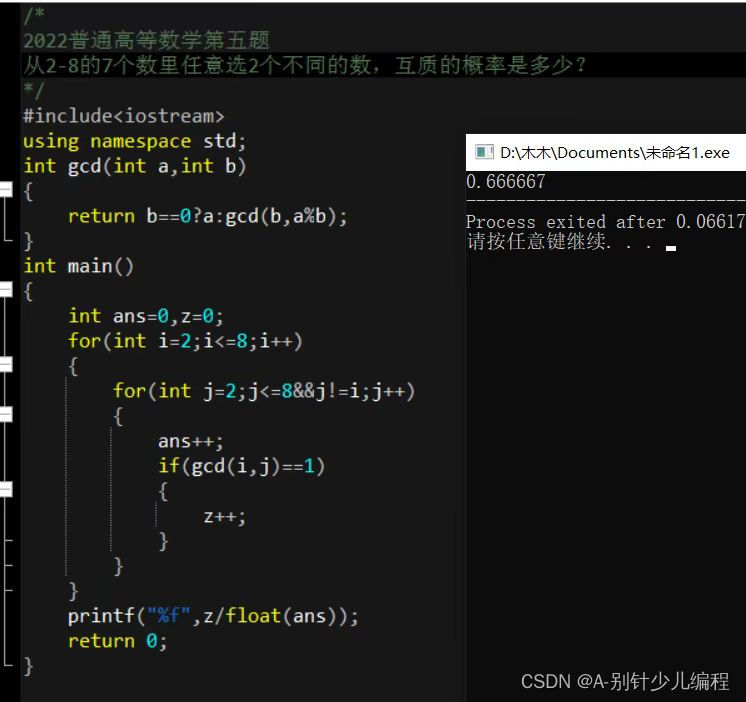Viewport: 746px width, 702px height.
Task: Click the #include<iostream> line
Action: point(124,116)
